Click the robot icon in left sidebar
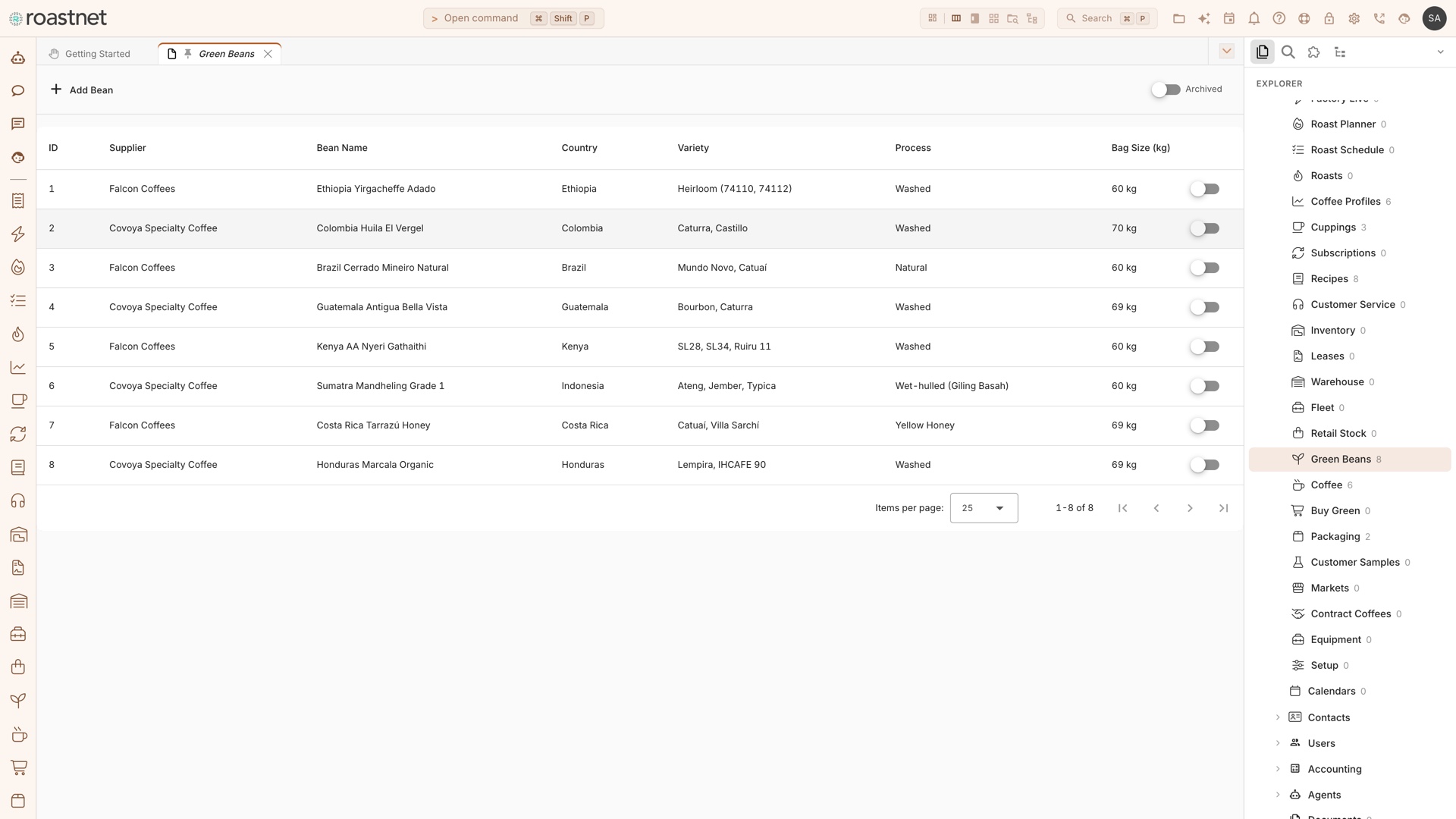Screen dimensions: 1456x819 [x=18, y=58]
